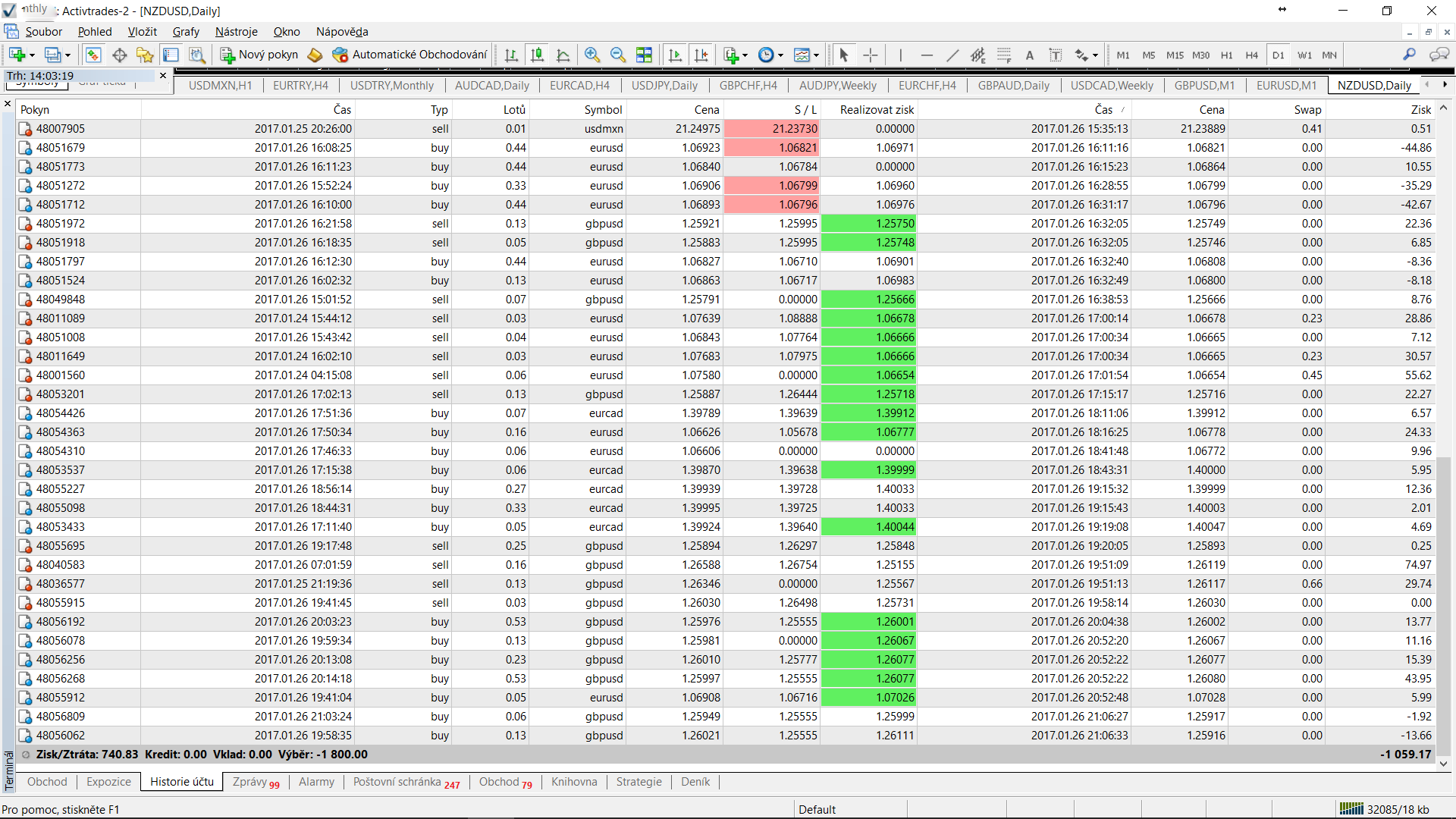1456x819 pixels.
Task: Toggle Automatické Obchodování button
Action: (410, 55)
